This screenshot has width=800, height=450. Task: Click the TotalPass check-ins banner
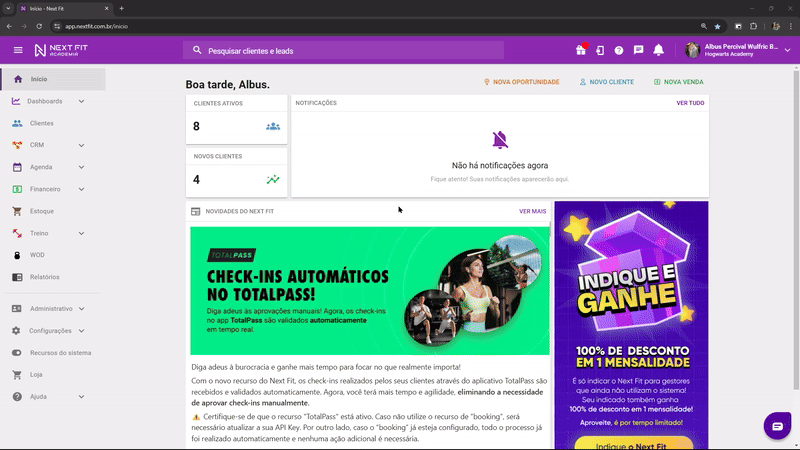370,291
